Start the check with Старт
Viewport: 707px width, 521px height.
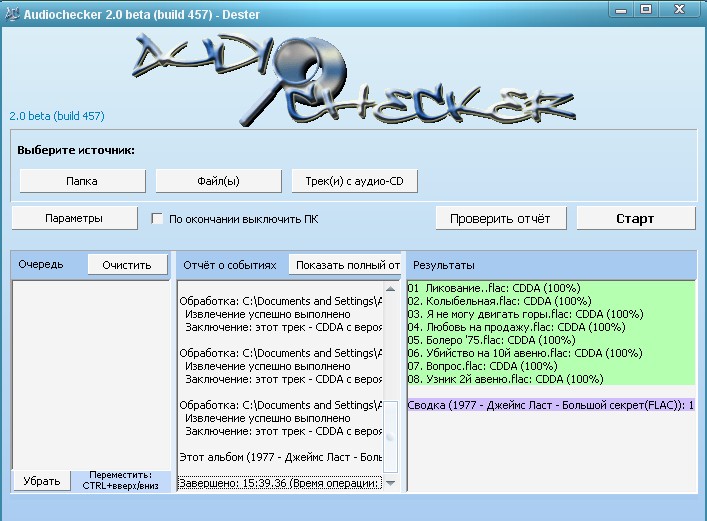635,218
